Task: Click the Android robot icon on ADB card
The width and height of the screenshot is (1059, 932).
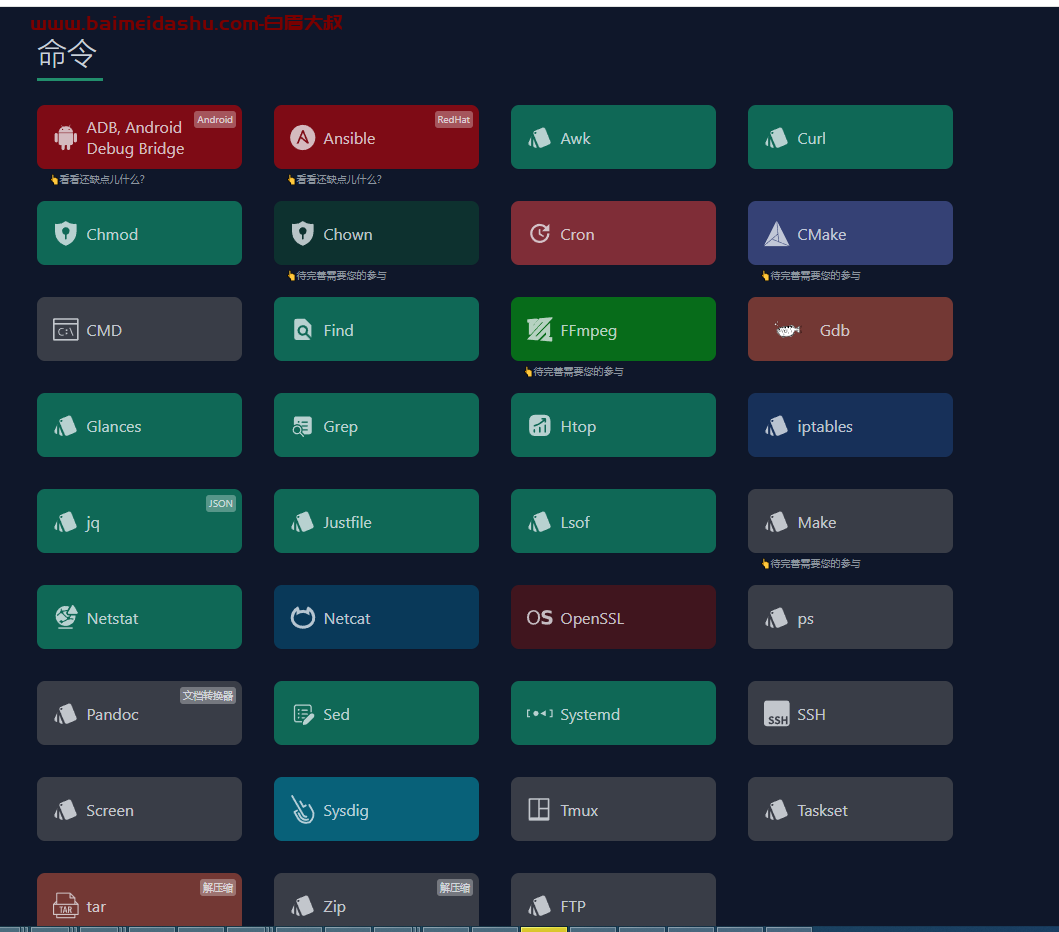Action: coord(66,138)
